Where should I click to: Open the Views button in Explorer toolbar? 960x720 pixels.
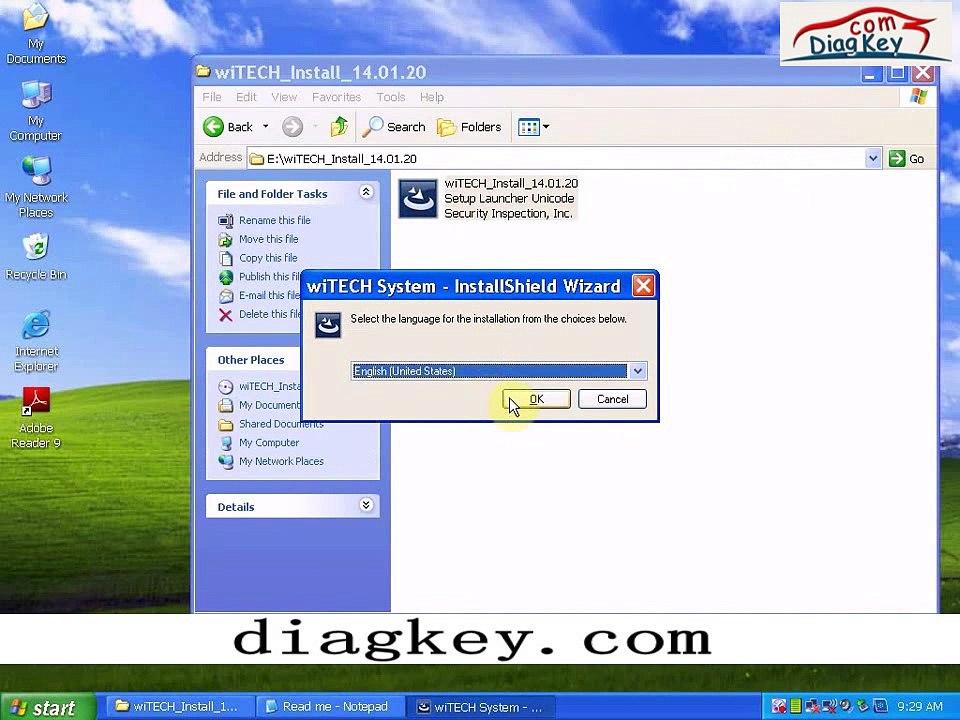coord(533,127)
